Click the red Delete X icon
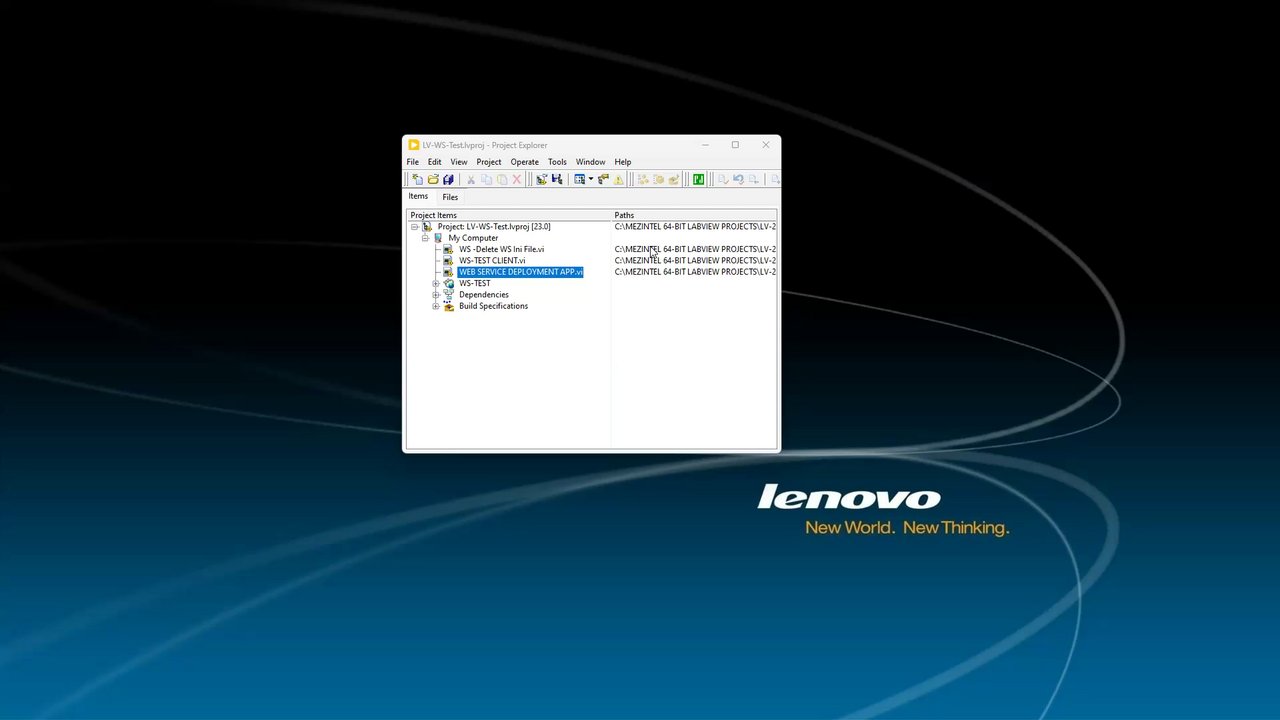 517,179
